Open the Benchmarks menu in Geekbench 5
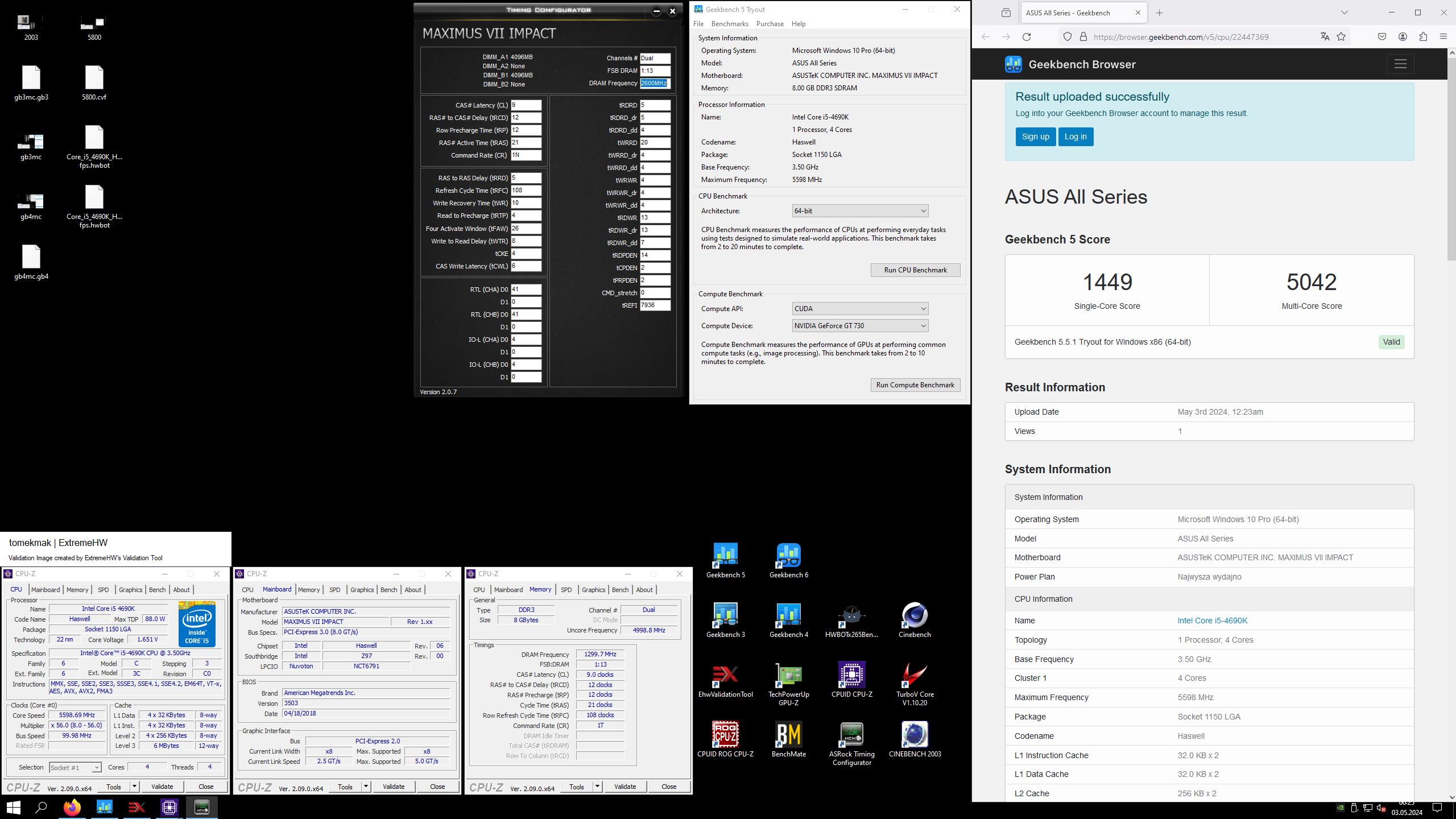This screenshot has width=1456, height=819. (x=730, y=24)
